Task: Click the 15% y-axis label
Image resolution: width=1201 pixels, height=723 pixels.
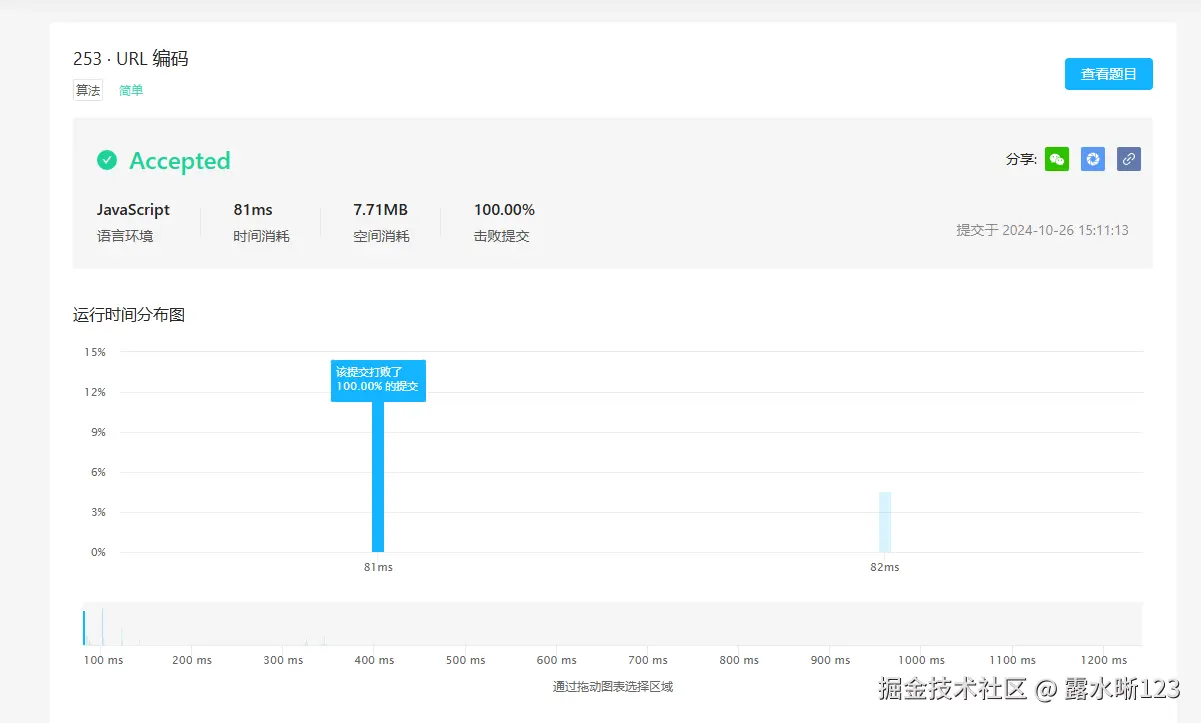Action: coord(95,352)
